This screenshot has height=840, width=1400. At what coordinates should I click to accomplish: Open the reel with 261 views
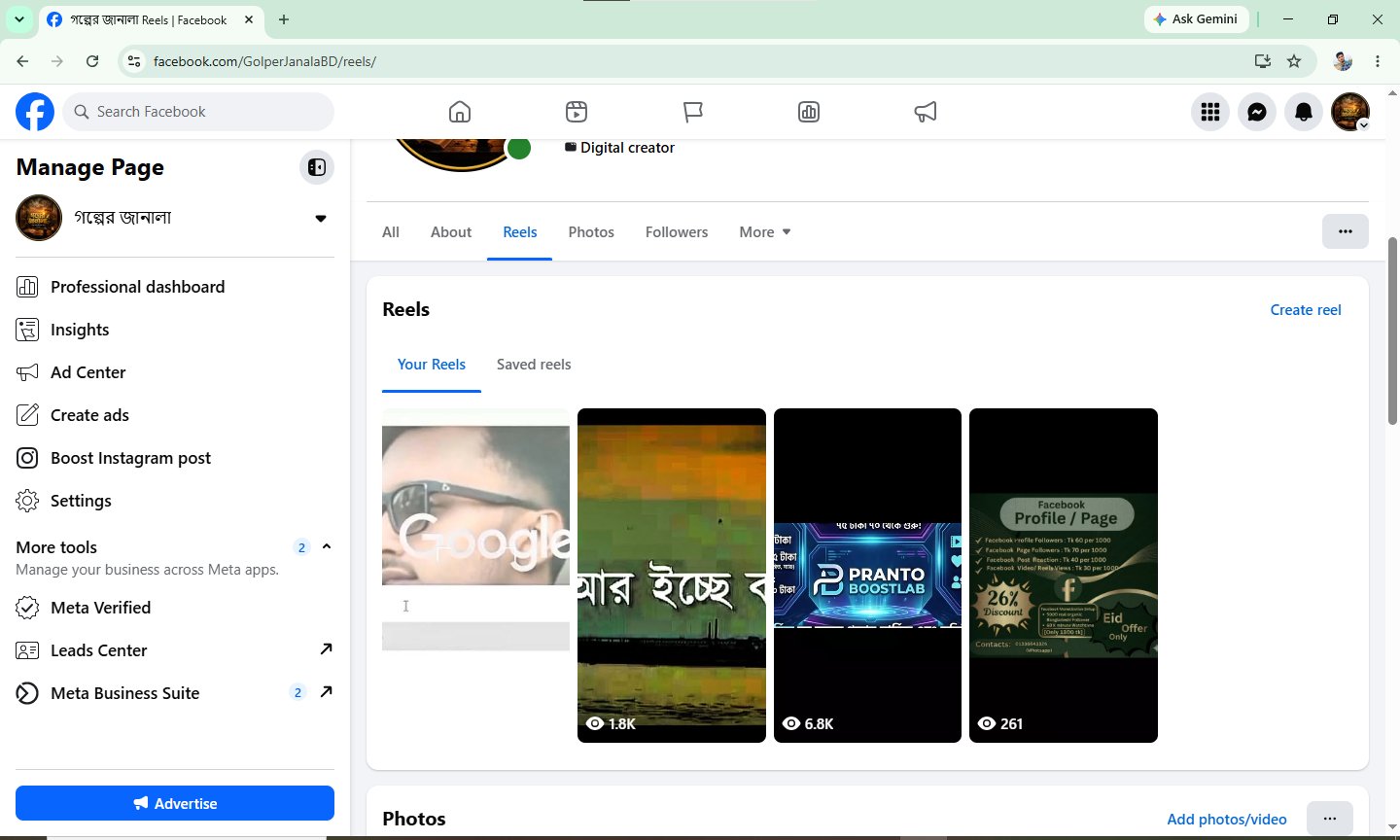click(1064, 576)
